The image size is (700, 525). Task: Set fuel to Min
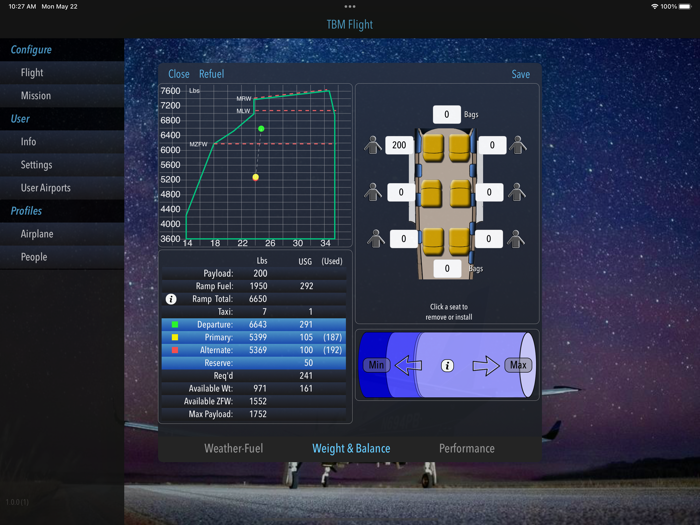point(376,365)
